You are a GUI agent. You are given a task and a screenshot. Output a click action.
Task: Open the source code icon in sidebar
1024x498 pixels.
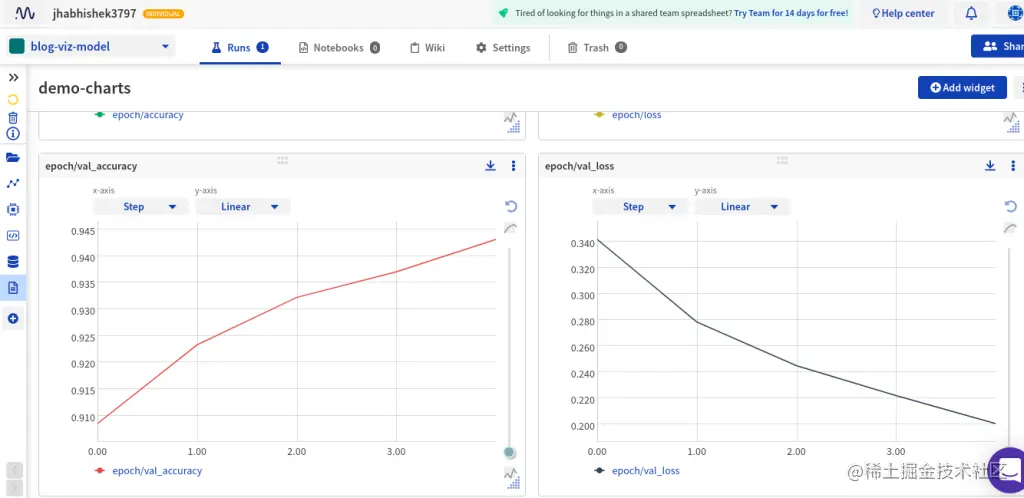point(13,236)
